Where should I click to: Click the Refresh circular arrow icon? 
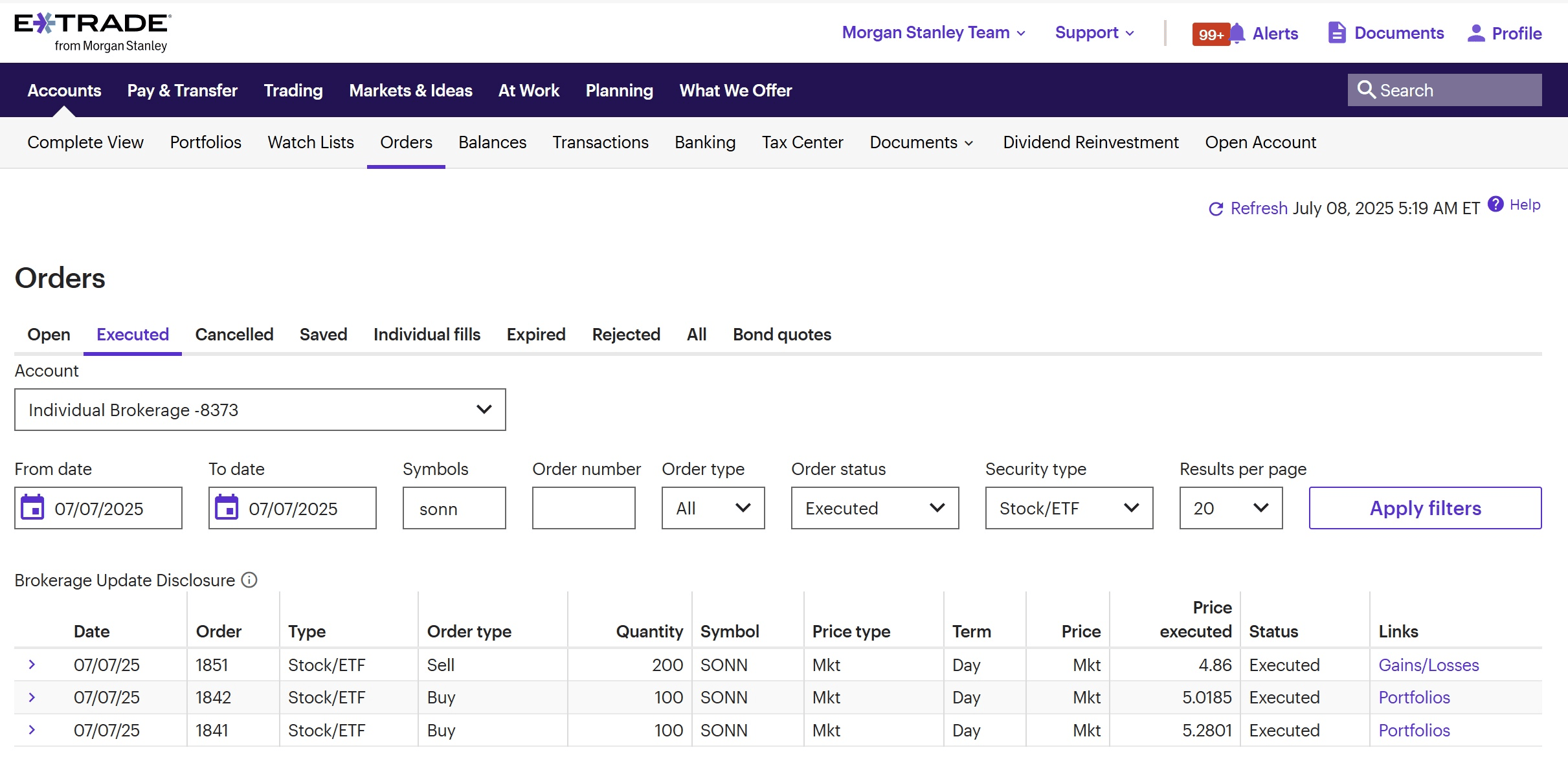coord(1216,208)
